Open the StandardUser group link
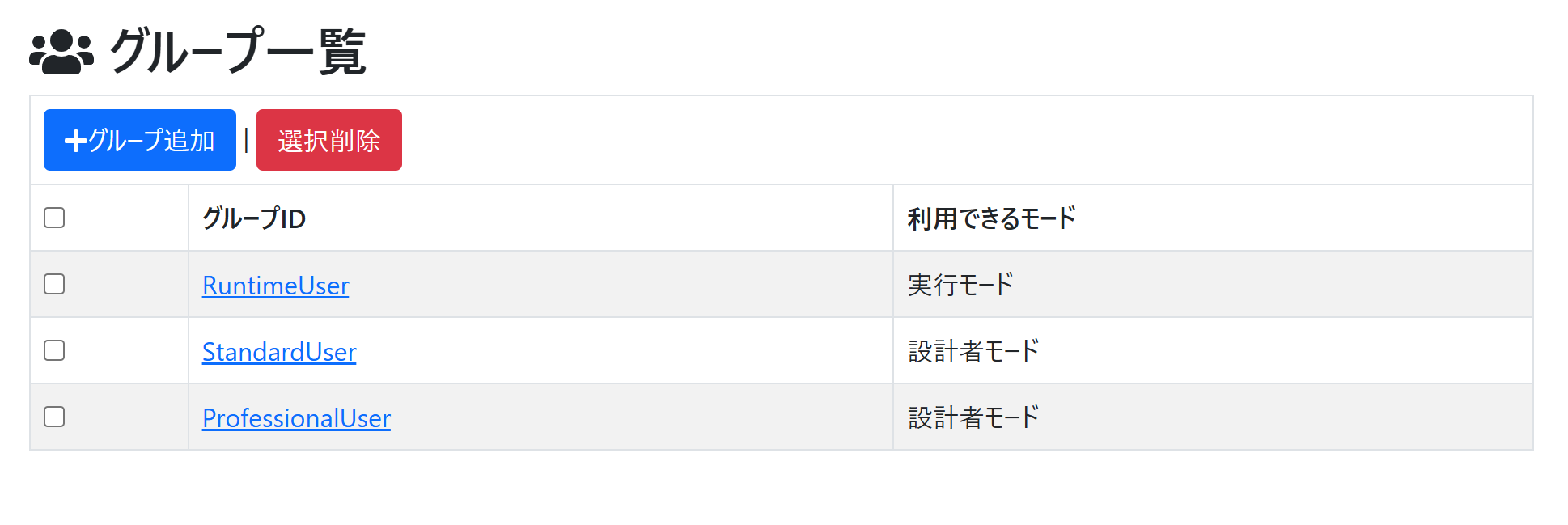The image size is (1568, 525). click(x=279, y=352)
